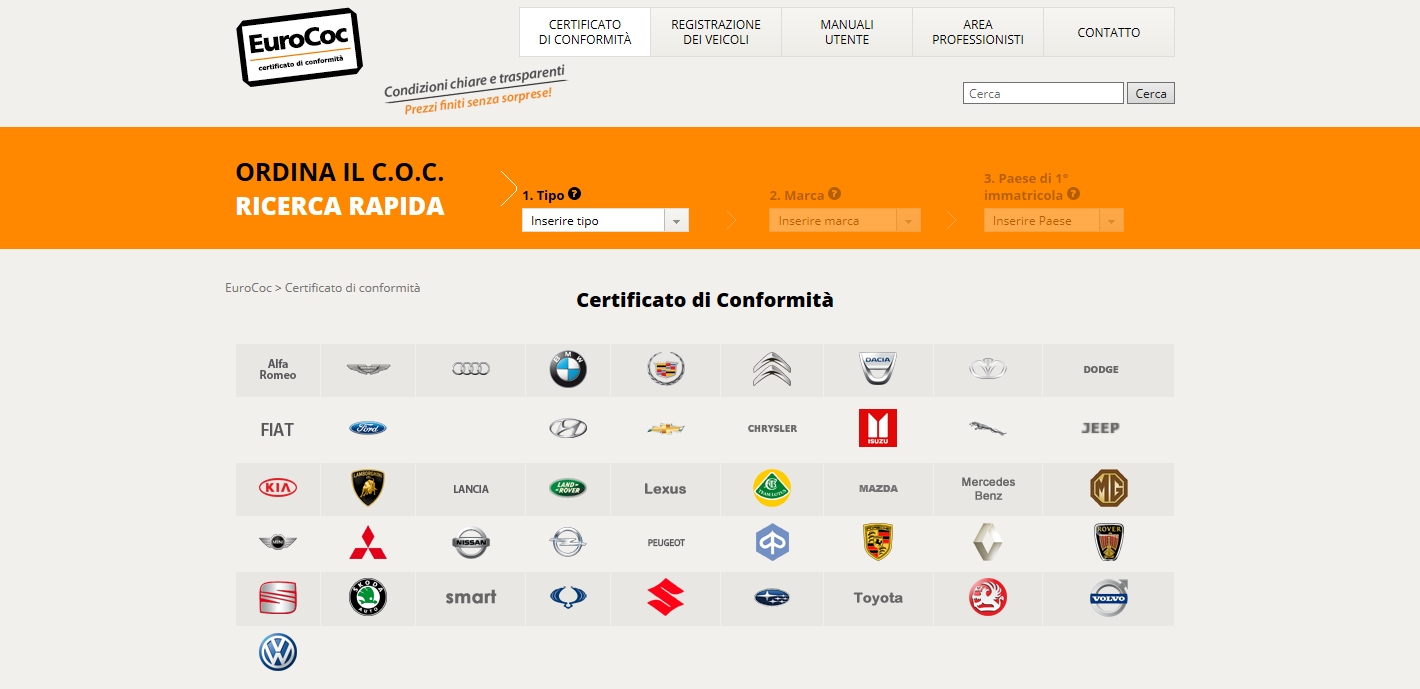Screen dimensions: 1420x689
Task: Focus the Cerca search text field
Action: click(1043, 93)
